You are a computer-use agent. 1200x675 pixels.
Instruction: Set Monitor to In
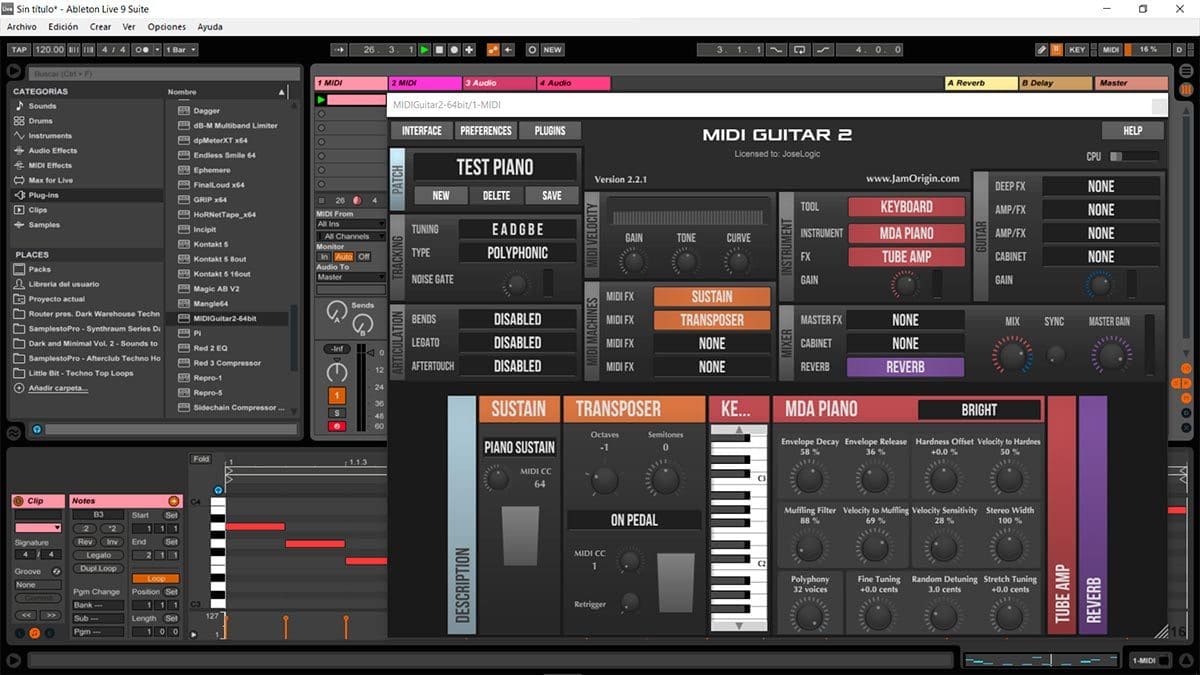[x=323, y=256]
